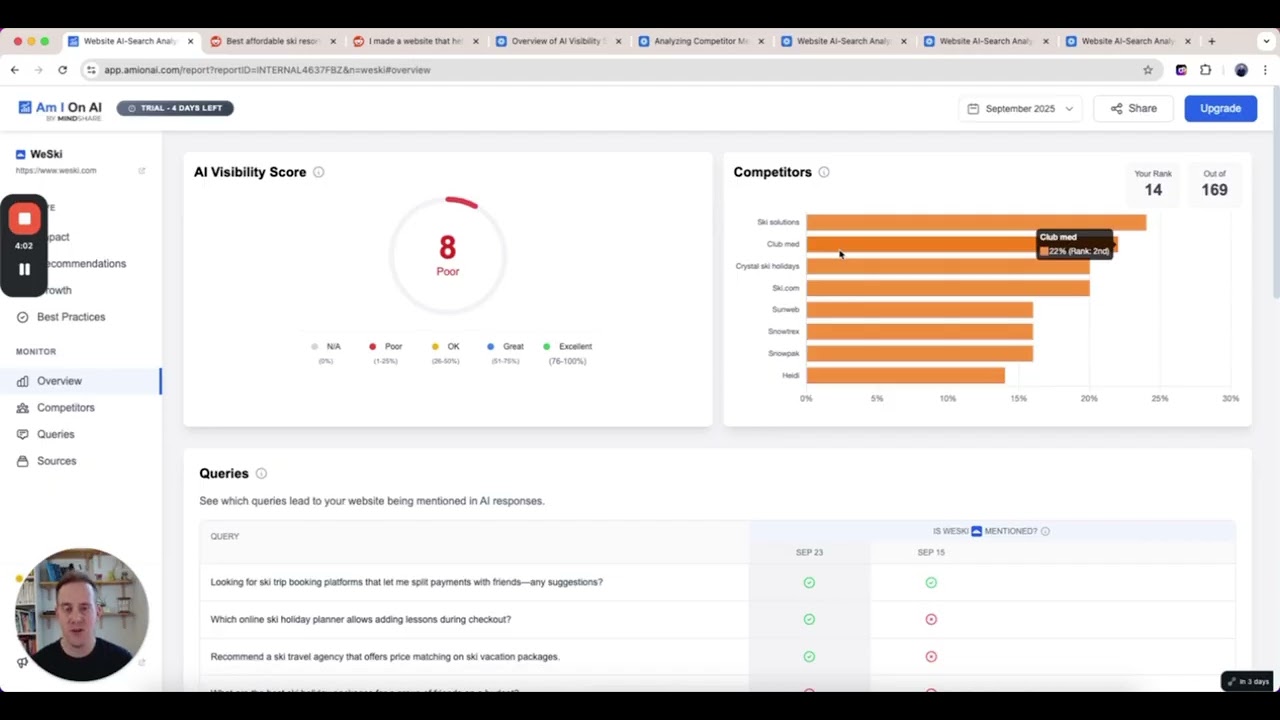Click the Trial 4 Days Left badge

(175, 108)
